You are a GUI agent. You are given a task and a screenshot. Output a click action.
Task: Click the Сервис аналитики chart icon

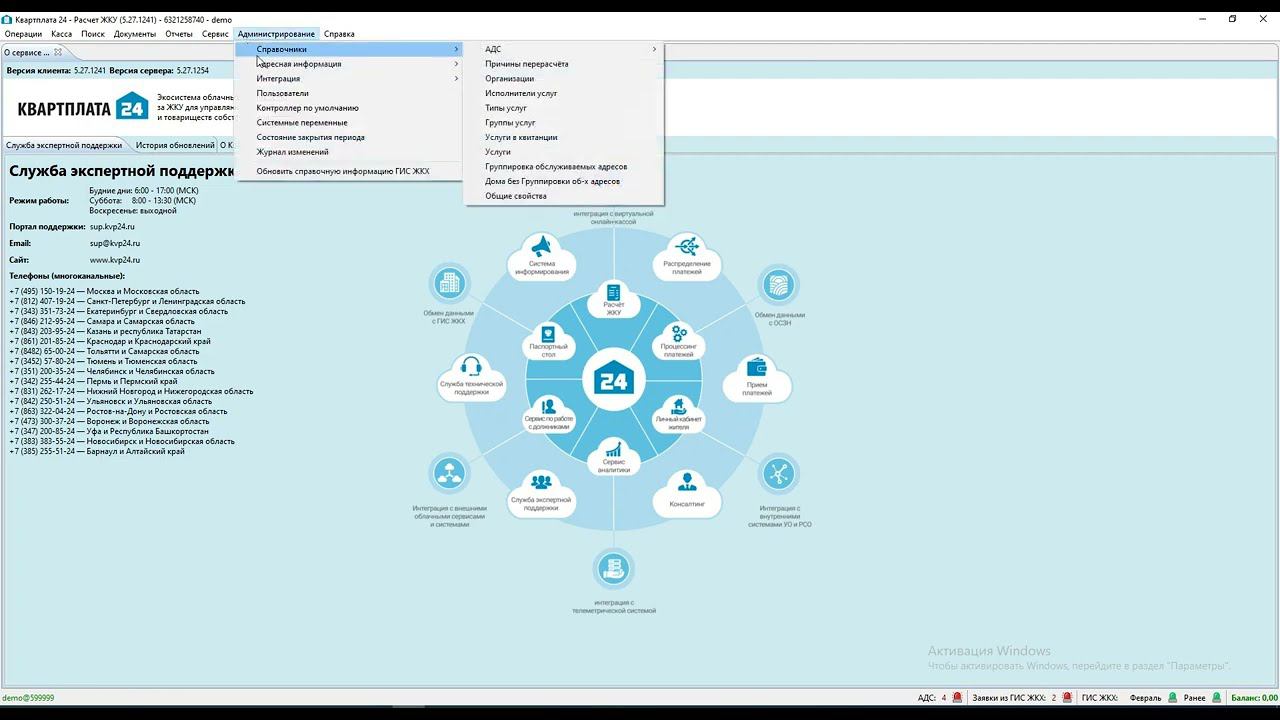coord(614,450)
